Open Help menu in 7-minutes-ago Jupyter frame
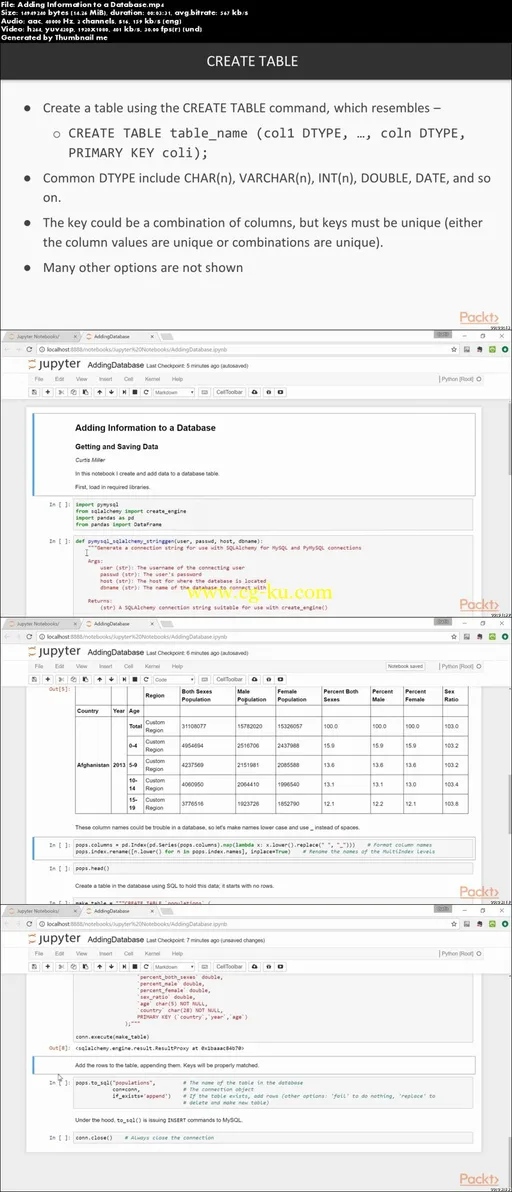This screenshot has height=1192, width=512. click(177, 953)
